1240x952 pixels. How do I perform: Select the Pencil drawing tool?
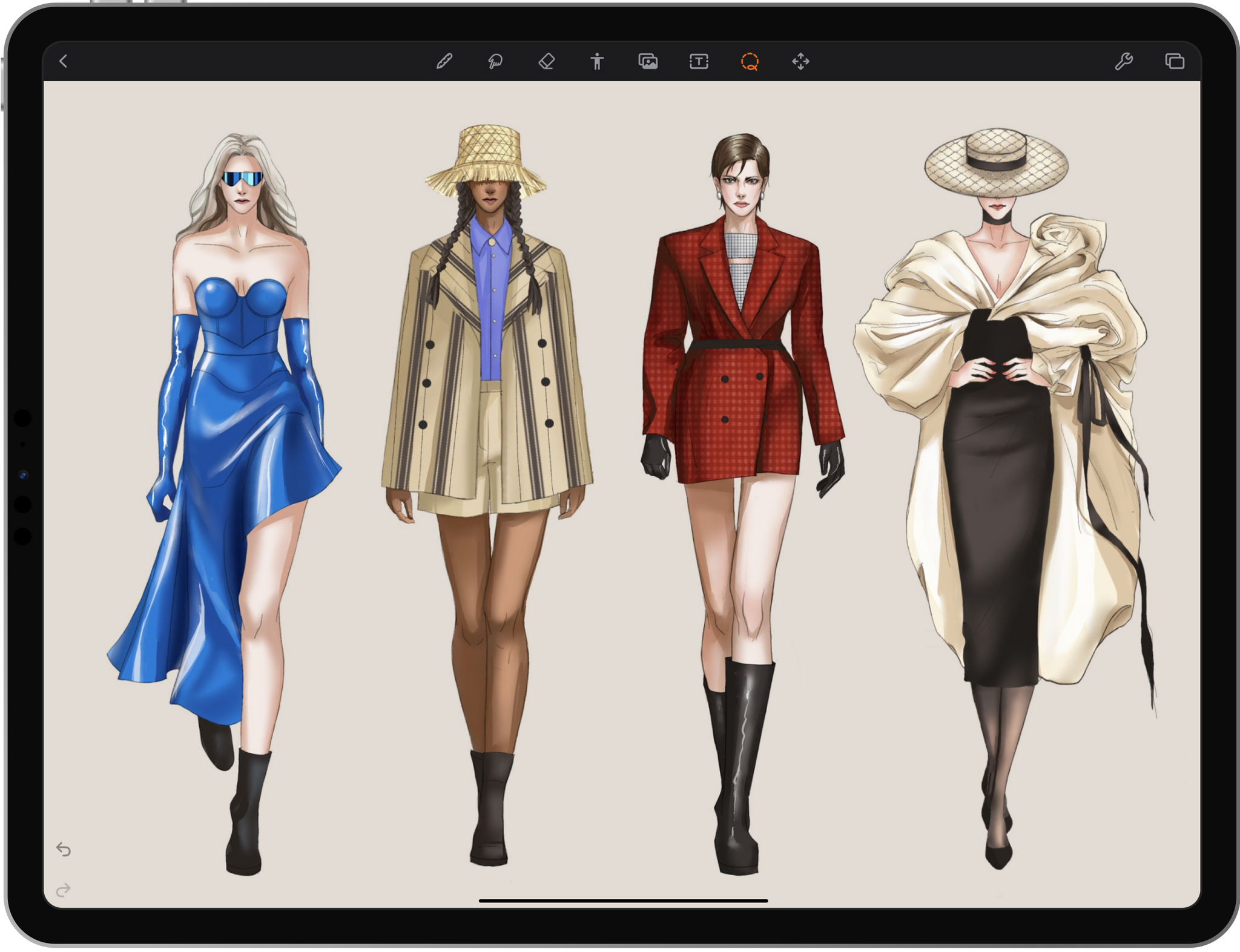click(x=445, y=62)
